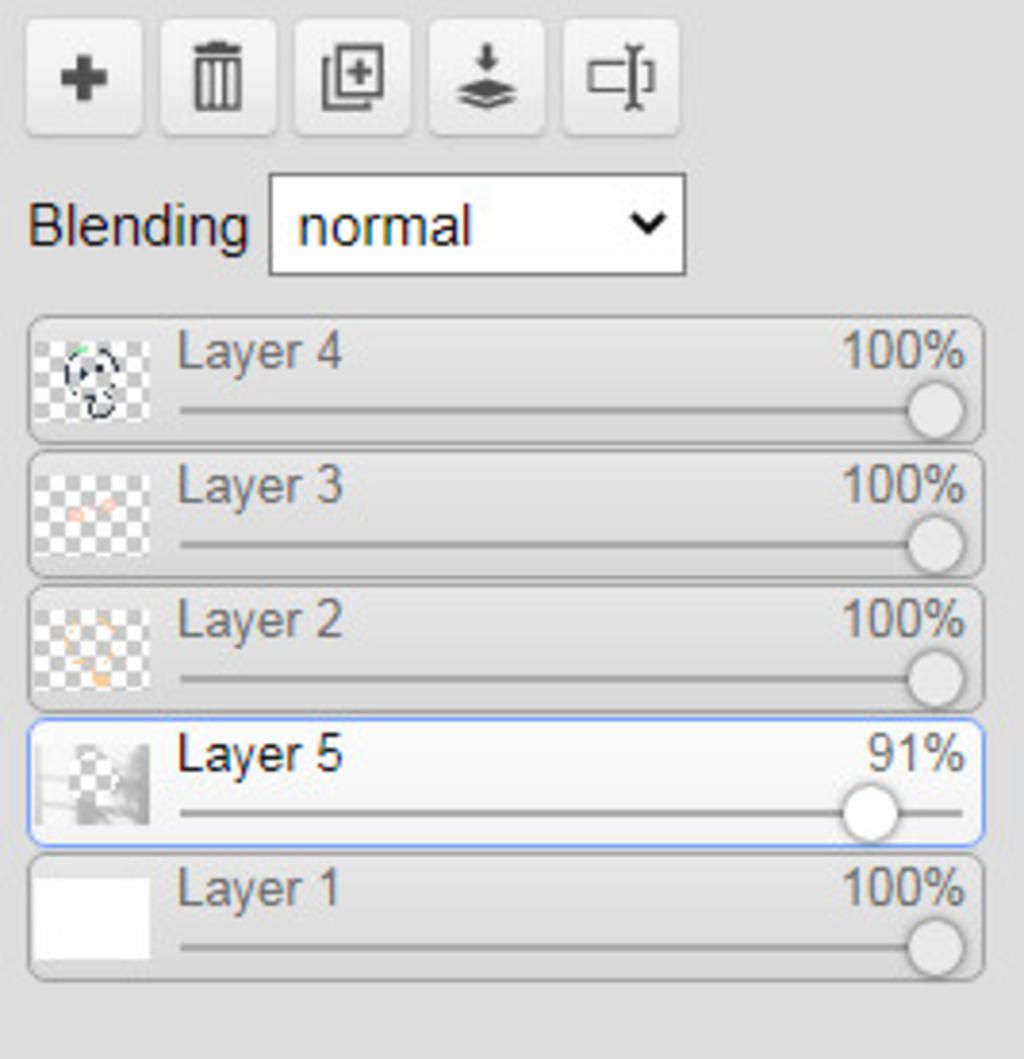Click the Layer 5 thumbnail preview
The height and width of the screenshot is (1059, 1024).
pos(92,783)
